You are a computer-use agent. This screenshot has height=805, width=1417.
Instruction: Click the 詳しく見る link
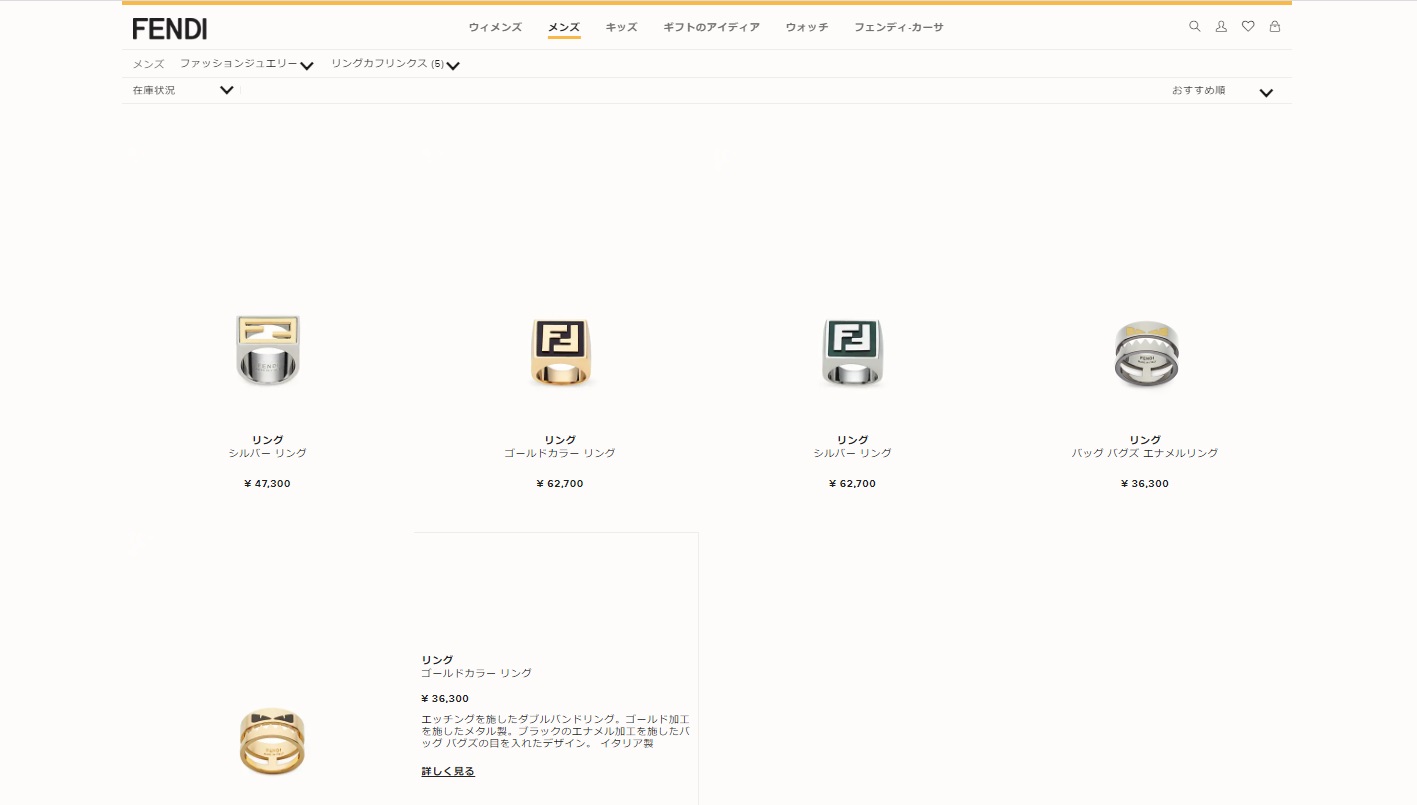coord(448,771)
